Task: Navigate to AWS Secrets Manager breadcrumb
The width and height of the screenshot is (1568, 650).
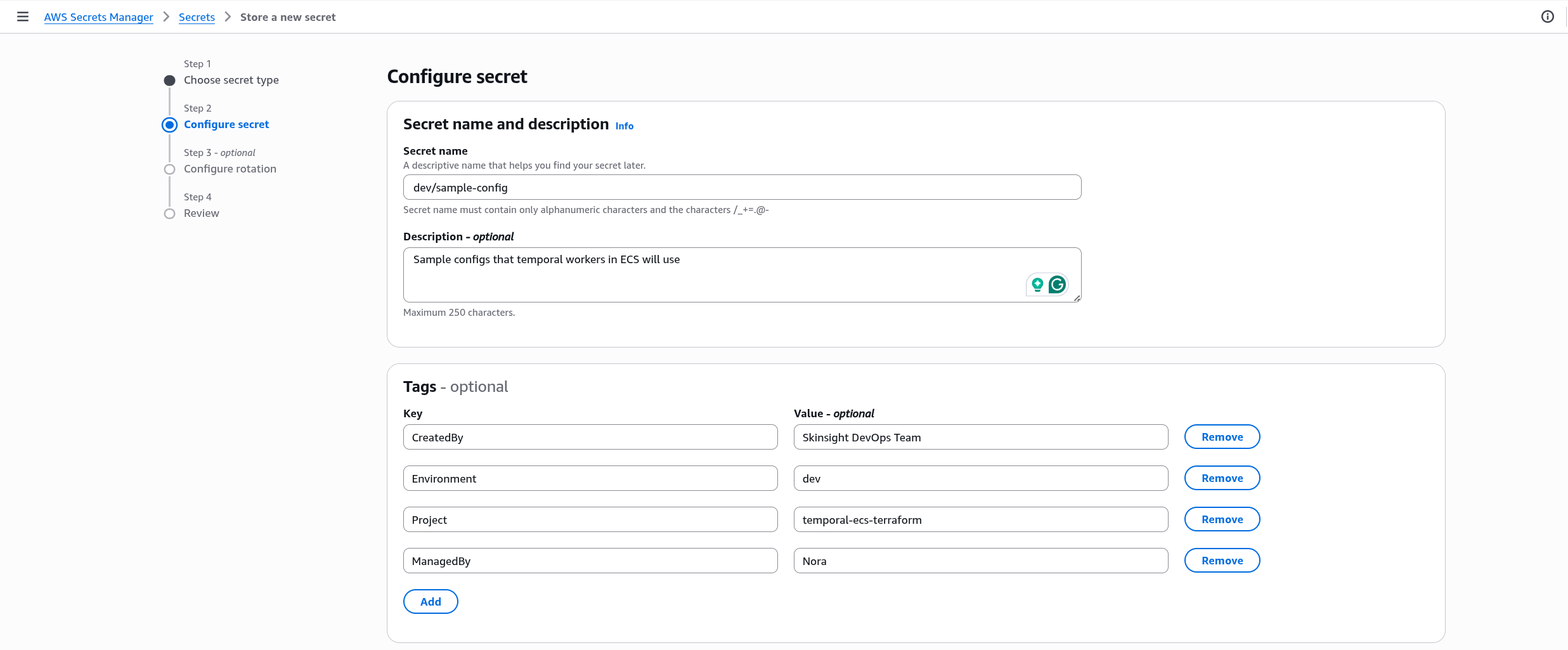Action: (98, 16)
